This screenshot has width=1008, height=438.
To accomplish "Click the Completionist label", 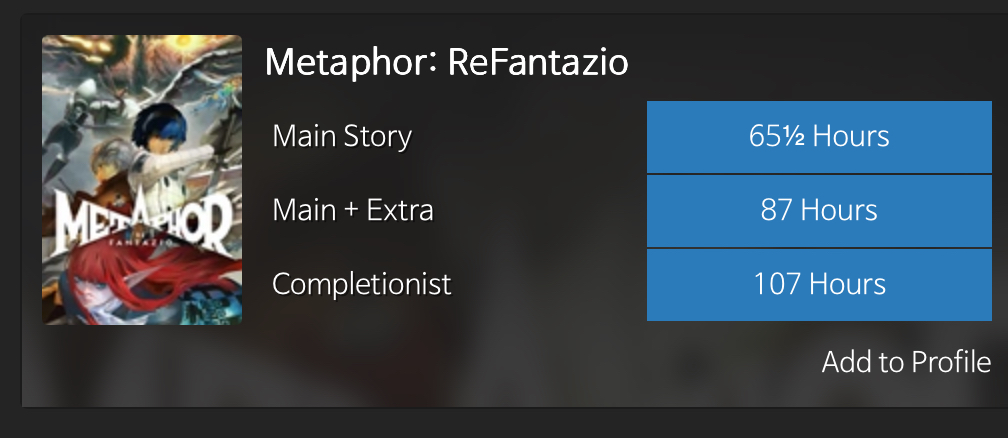I will point(362,285).
